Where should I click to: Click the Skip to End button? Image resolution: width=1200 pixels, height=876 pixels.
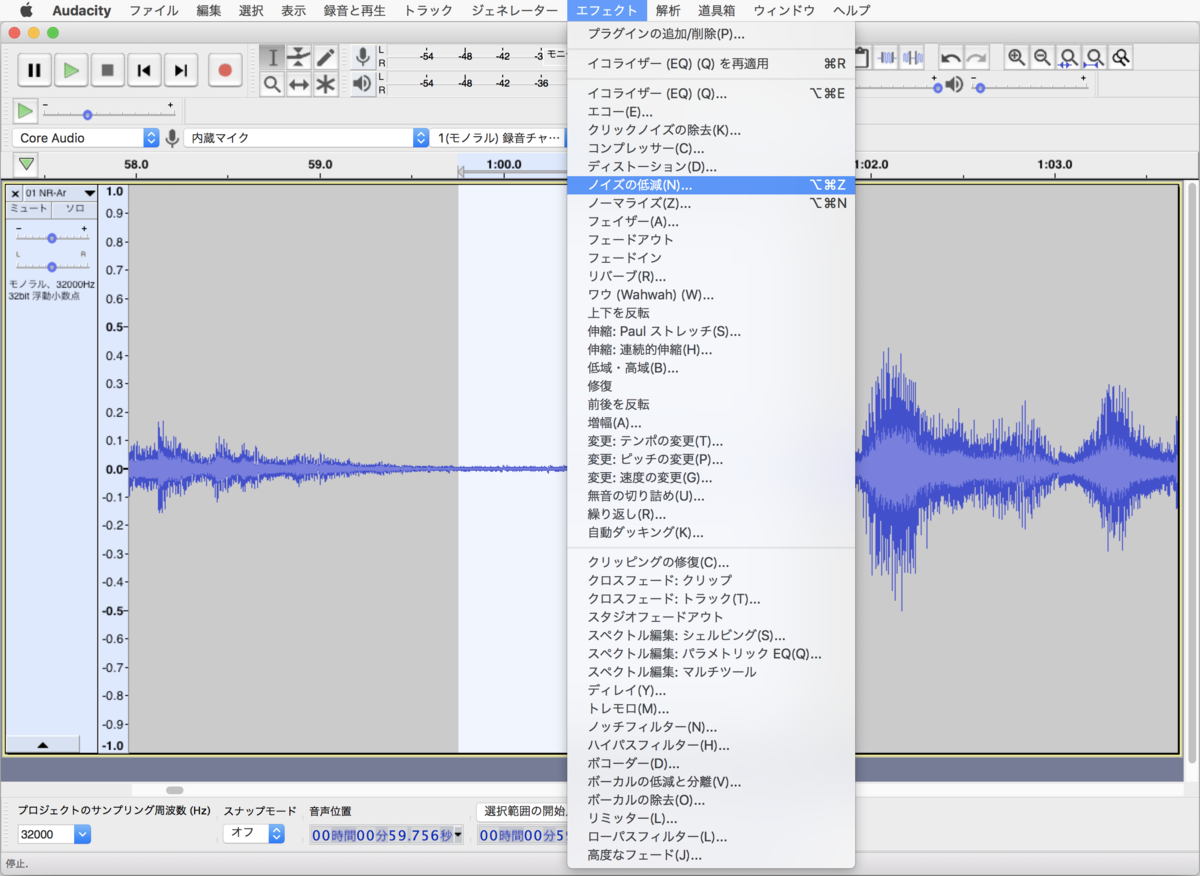[x=181, y=70]
